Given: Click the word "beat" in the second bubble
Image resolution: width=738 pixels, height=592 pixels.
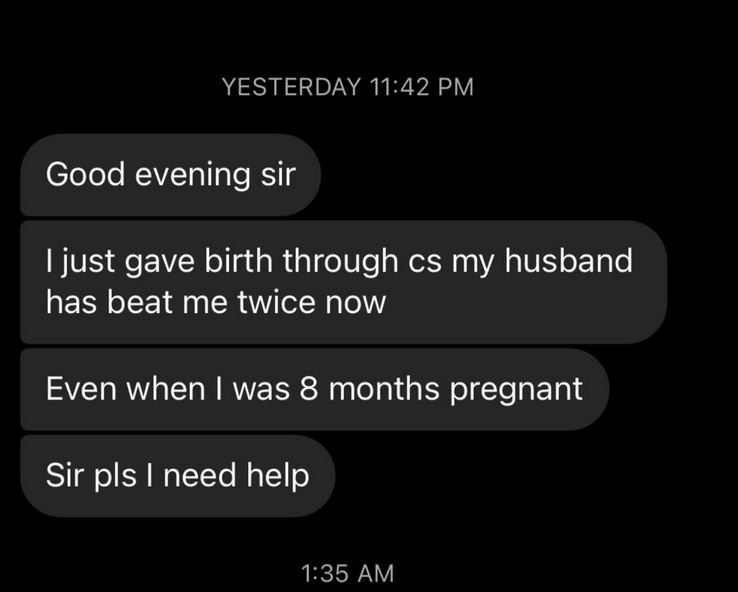Looking at the screenshot, I should 139,302.
